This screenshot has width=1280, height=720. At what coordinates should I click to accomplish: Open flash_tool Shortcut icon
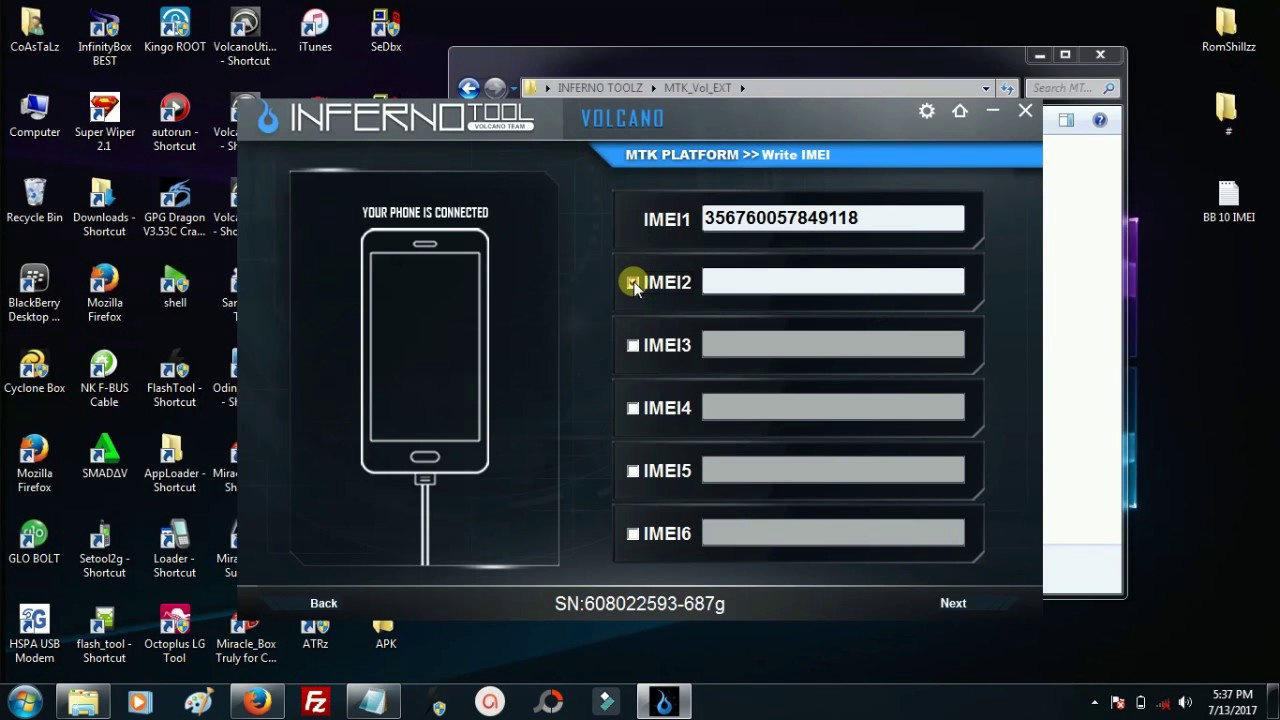[x=104, y=634]
